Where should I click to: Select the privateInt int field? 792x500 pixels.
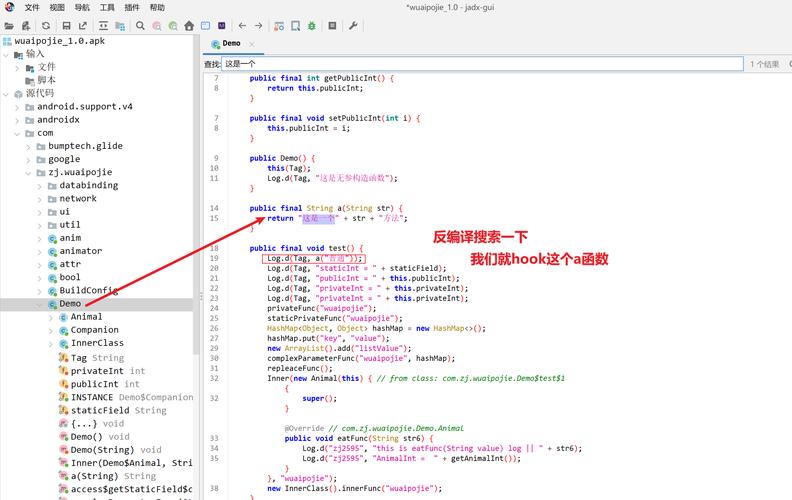tap(108, 371)
